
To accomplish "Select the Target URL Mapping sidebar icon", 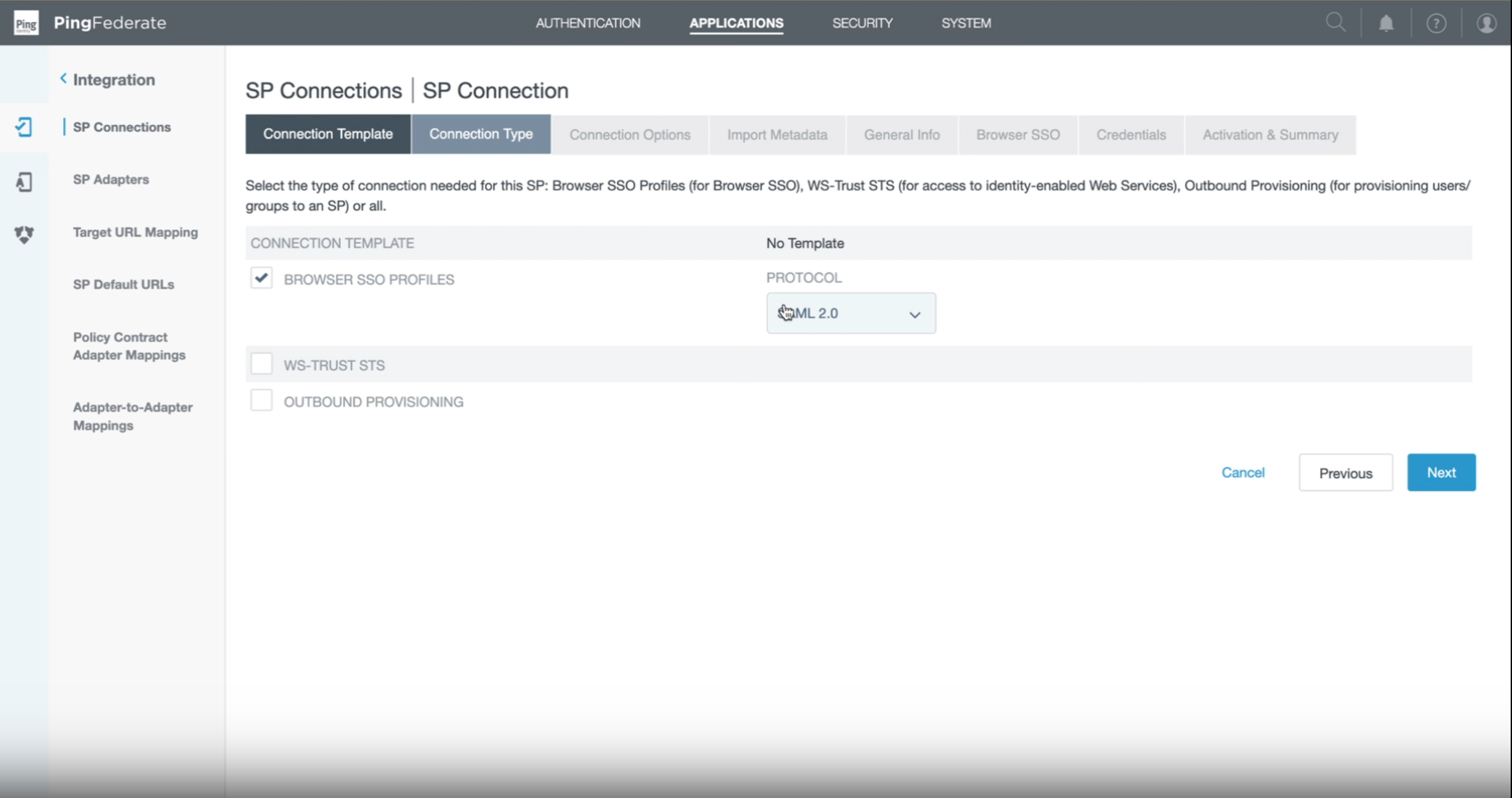I will [x=24, y=234].
